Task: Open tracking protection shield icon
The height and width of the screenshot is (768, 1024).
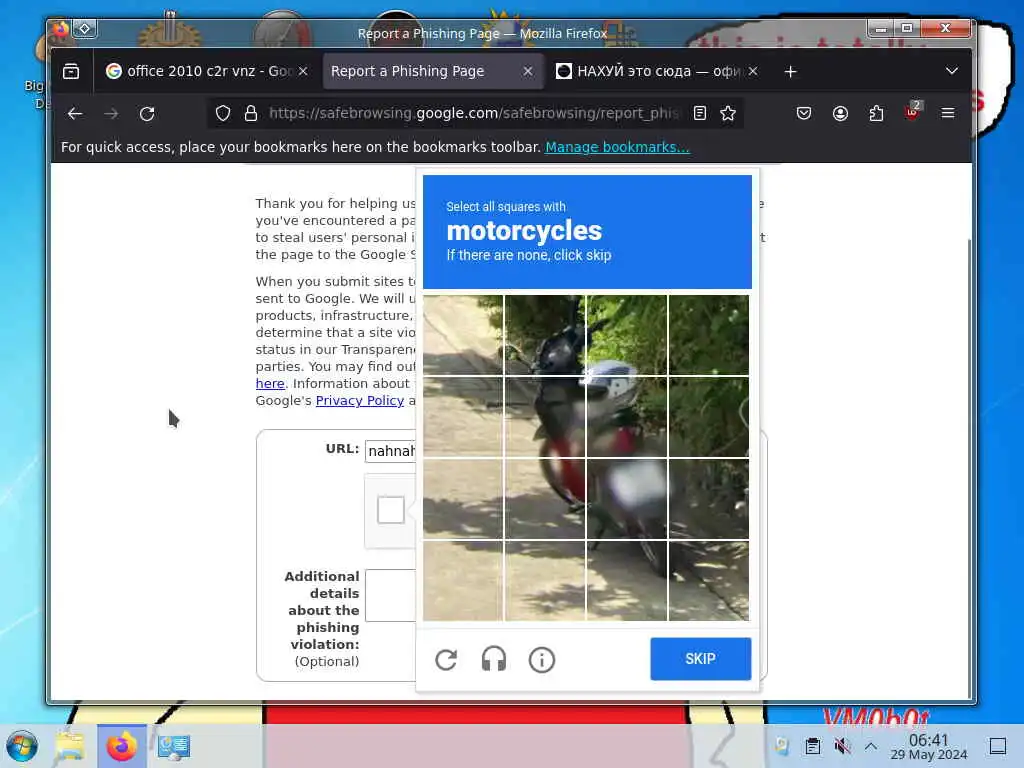Action: [x=223, y=114]
